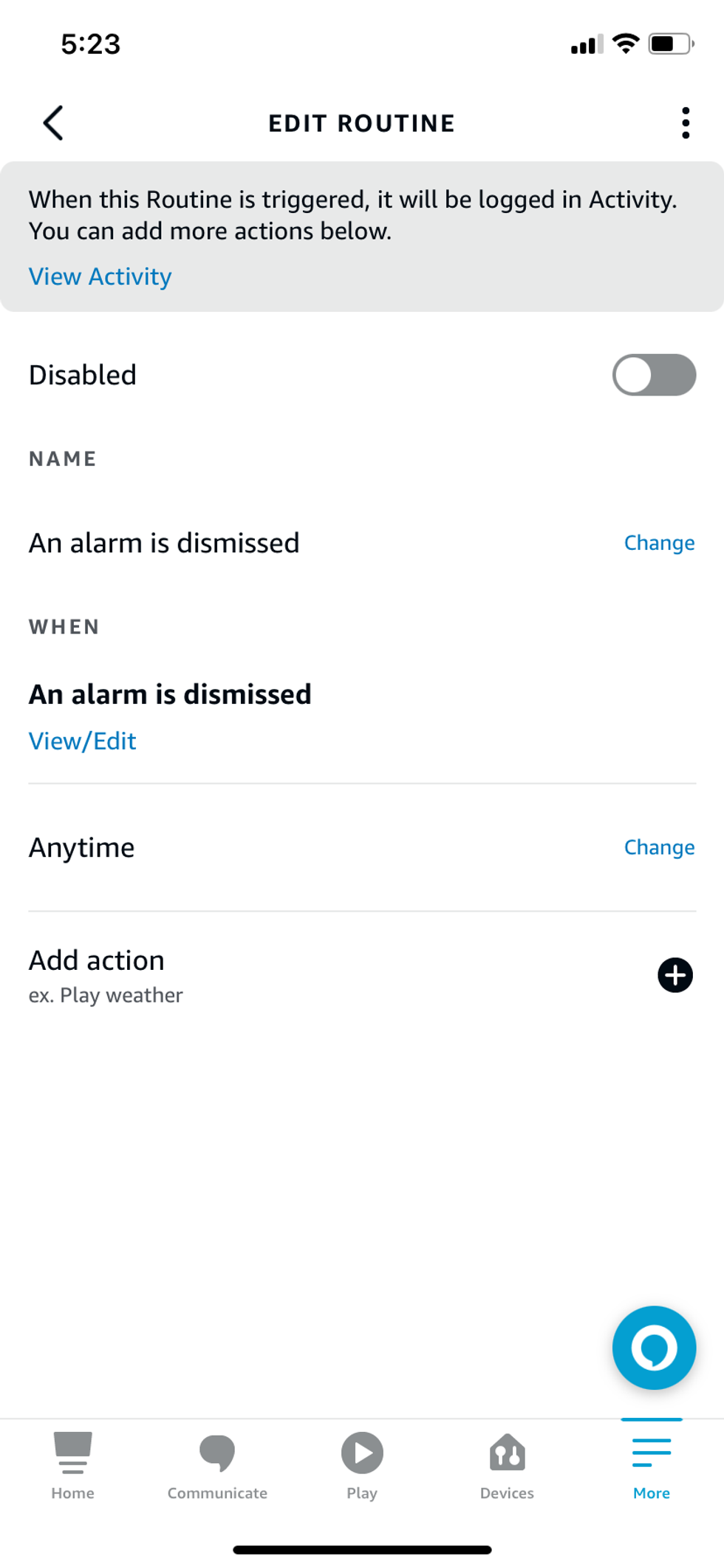The height and width of the screenshot is (1568, 724).
Task: Enable the disabled routine toggle
Action: click(x=653, y=375)
